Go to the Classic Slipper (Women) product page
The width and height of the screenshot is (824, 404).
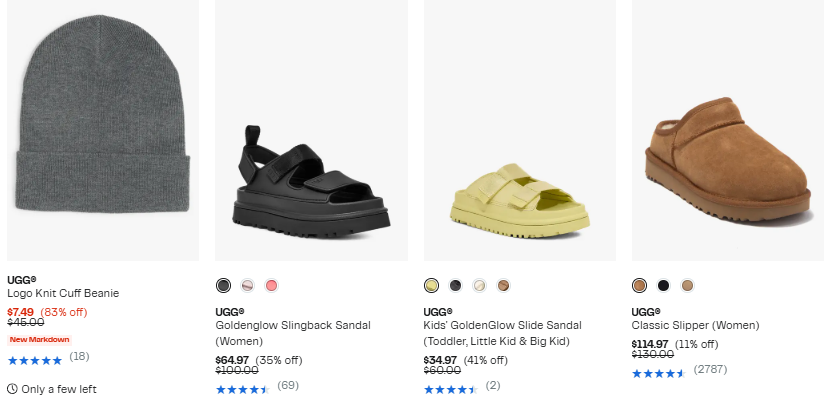695,326
